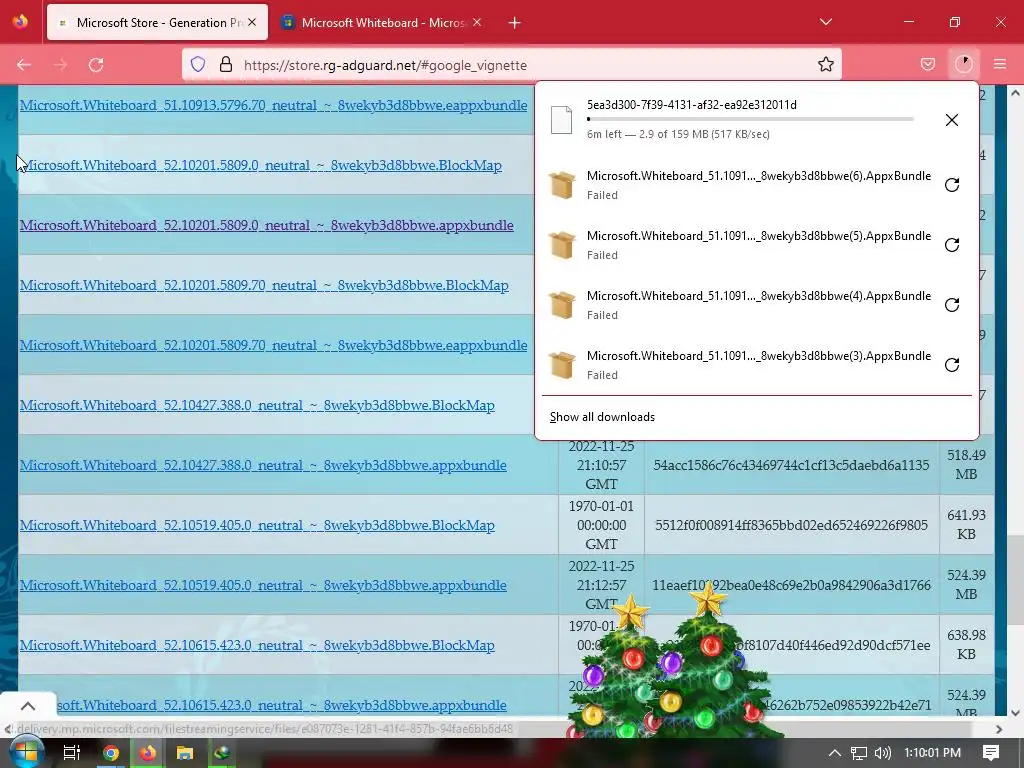
Task: Retry the failed AppxBundle (5) download
Action: [x=952, y=245]
